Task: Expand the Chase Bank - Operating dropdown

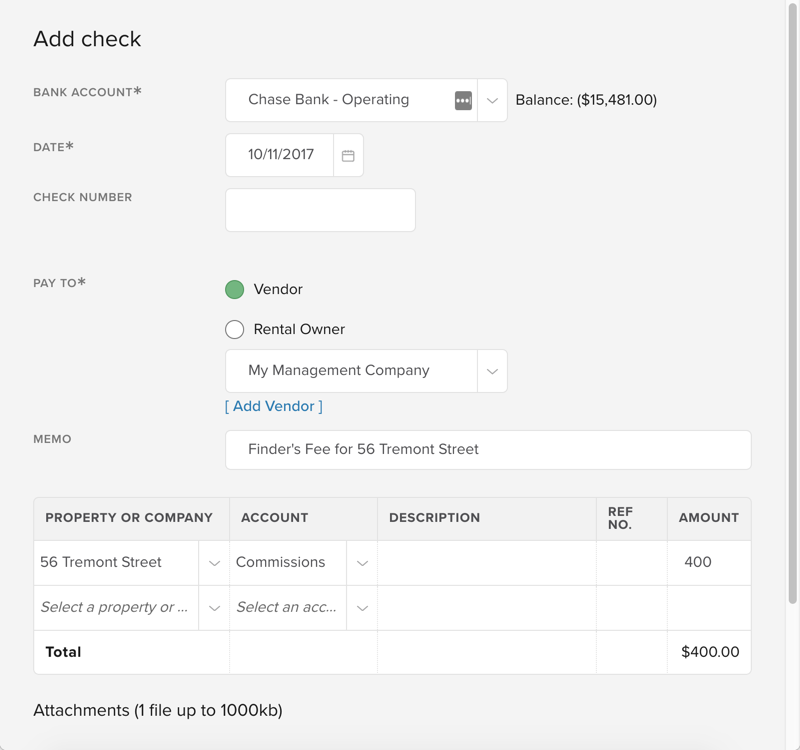Action: click(x=491, y=100)
